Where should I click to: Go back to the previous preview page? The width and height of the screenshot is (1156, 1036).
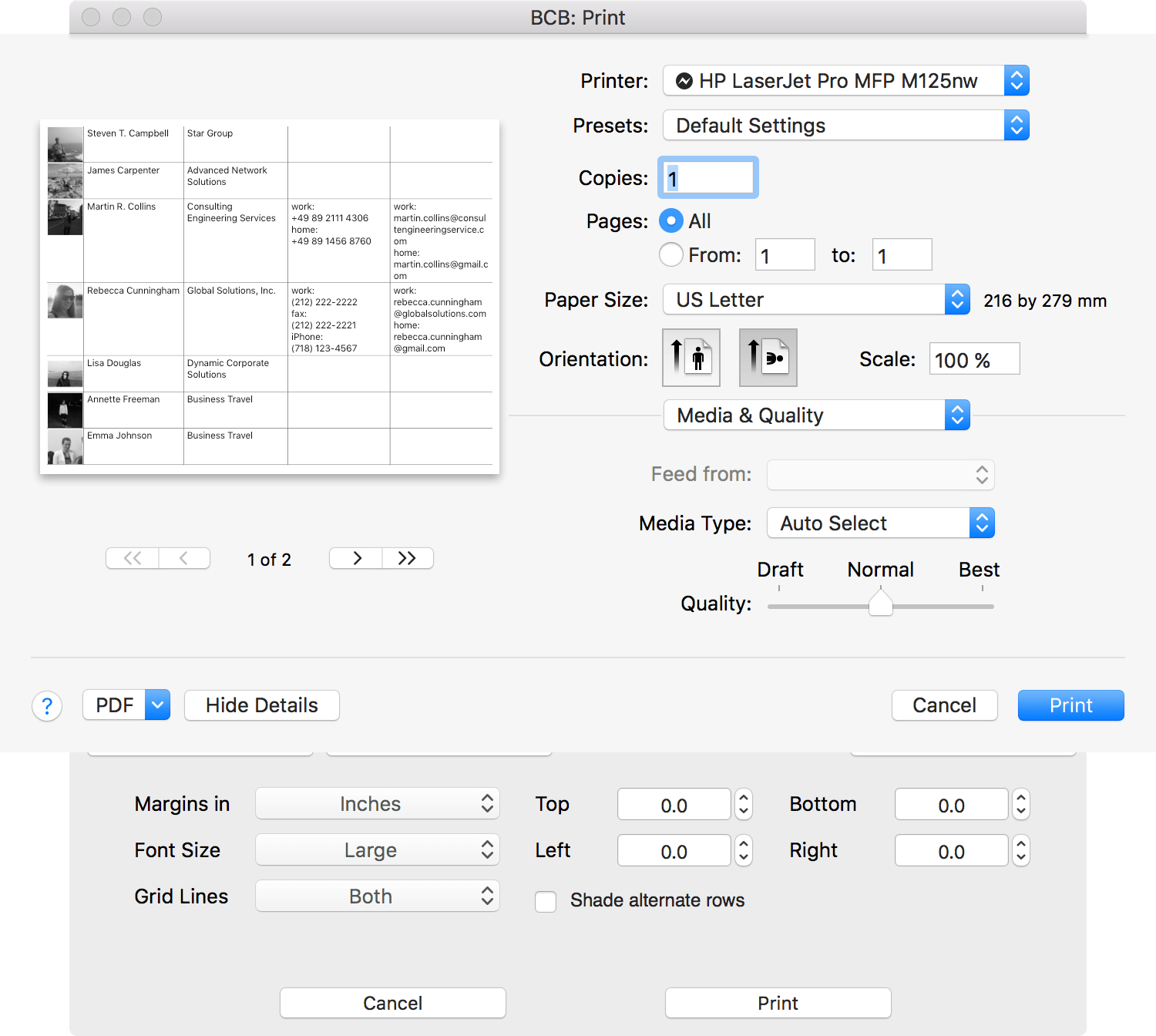coord(184,558)
